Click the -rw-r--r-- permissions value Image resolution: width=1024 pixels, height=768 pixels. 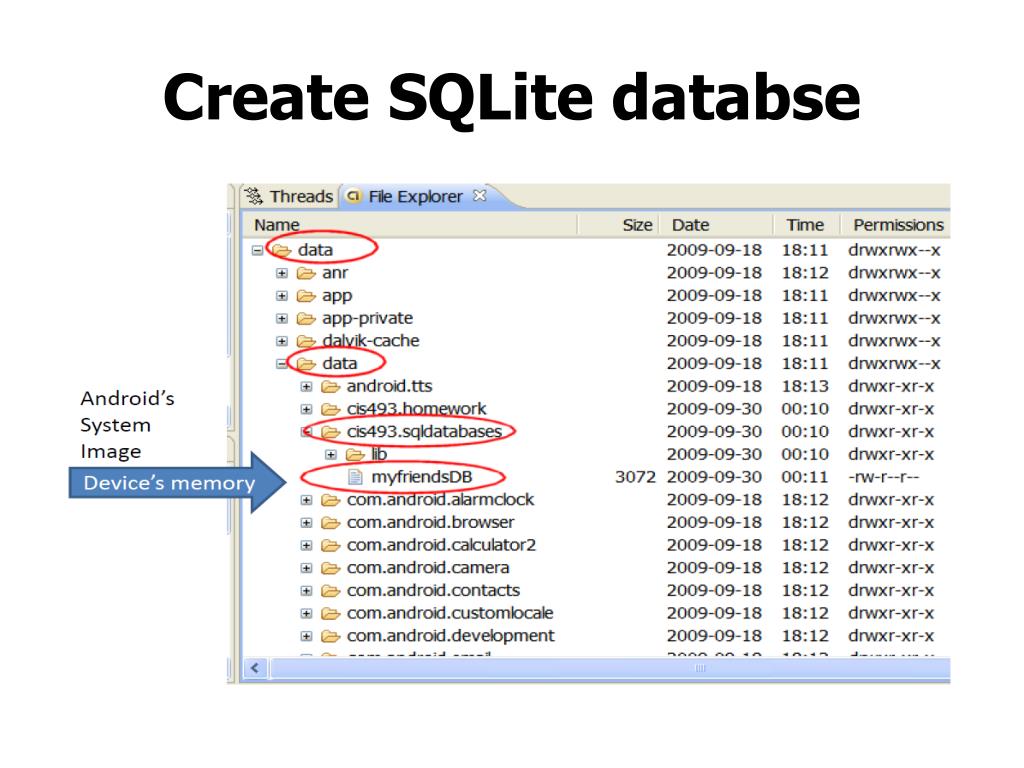pyautogui.click(x=884, y=477)
